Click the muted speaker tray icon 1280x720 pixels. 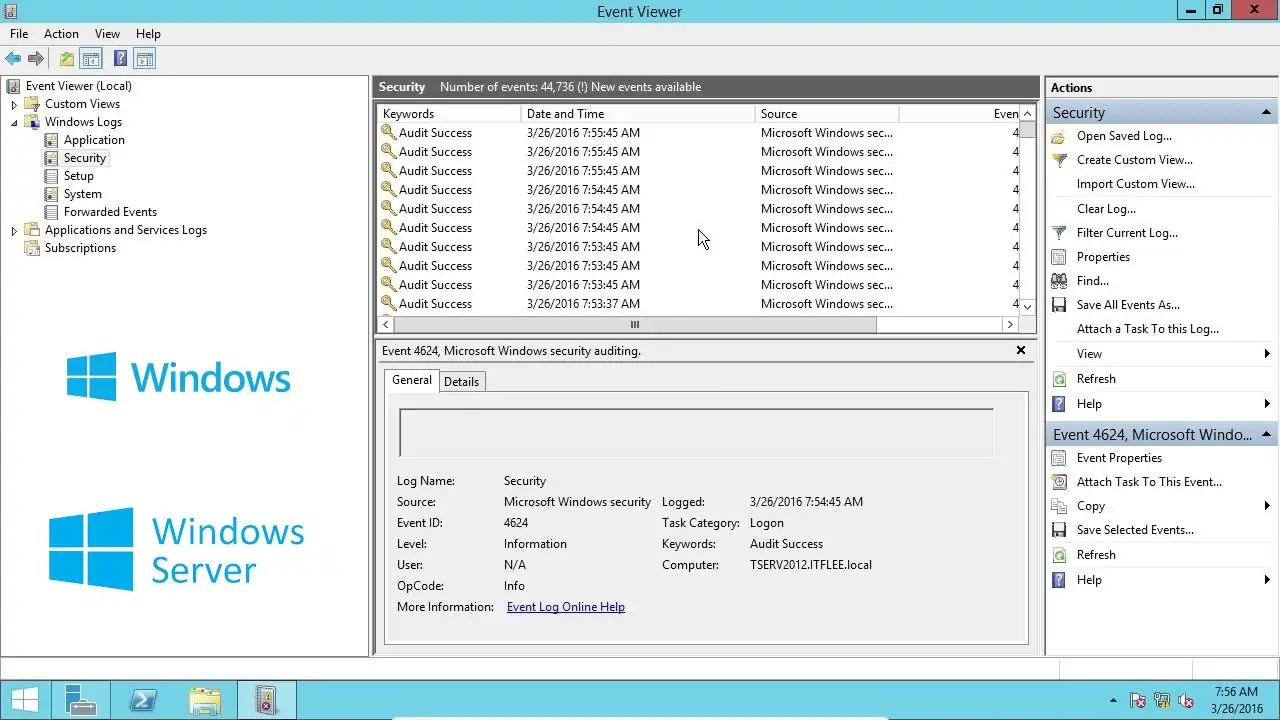(x=1186, y=701)
